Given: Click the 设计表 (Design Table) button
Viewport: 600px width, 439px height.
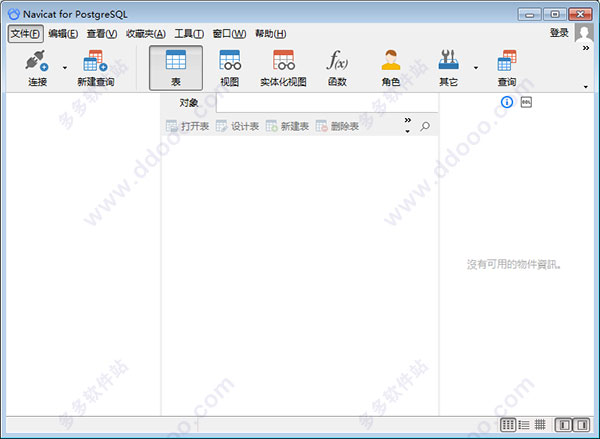Looking at the screenshot, I should [x=238, y=126].
